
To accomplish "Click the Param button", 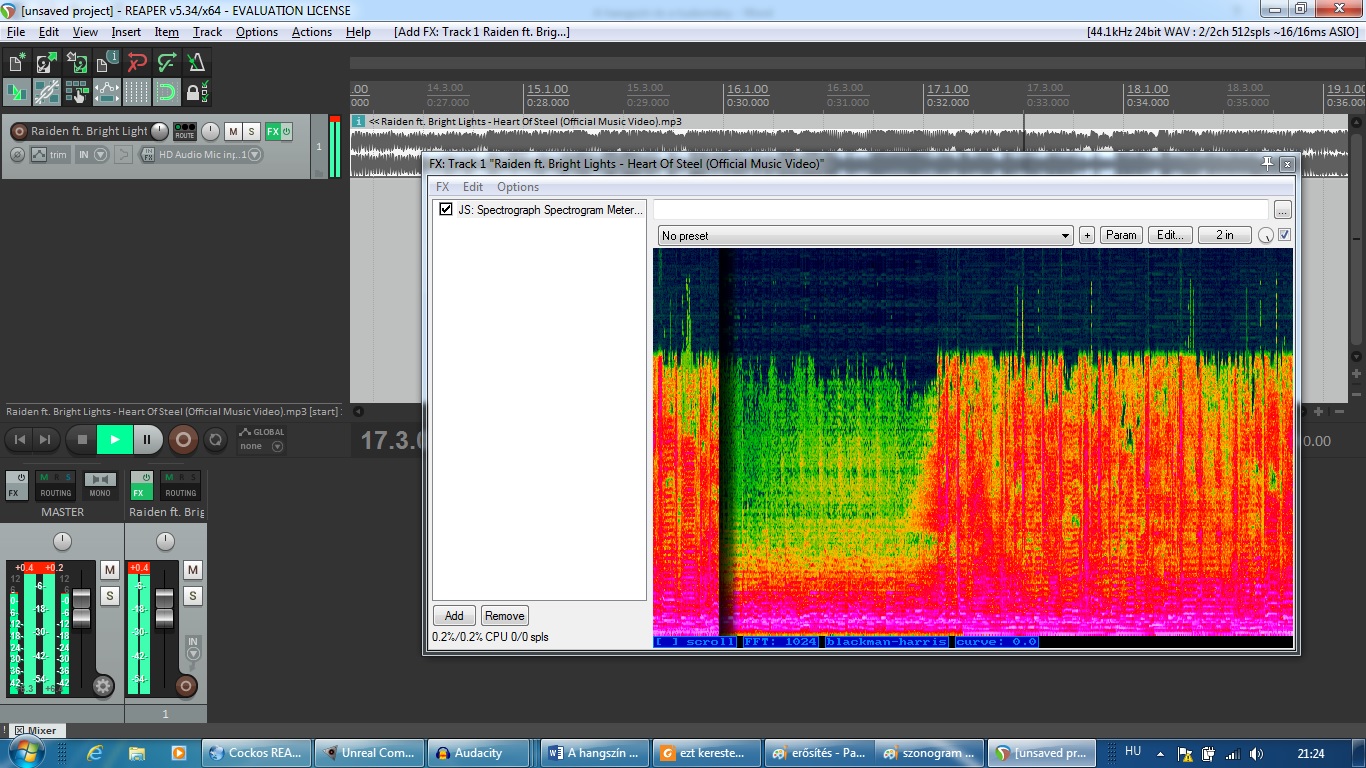I will click(x=1121, y=235).
